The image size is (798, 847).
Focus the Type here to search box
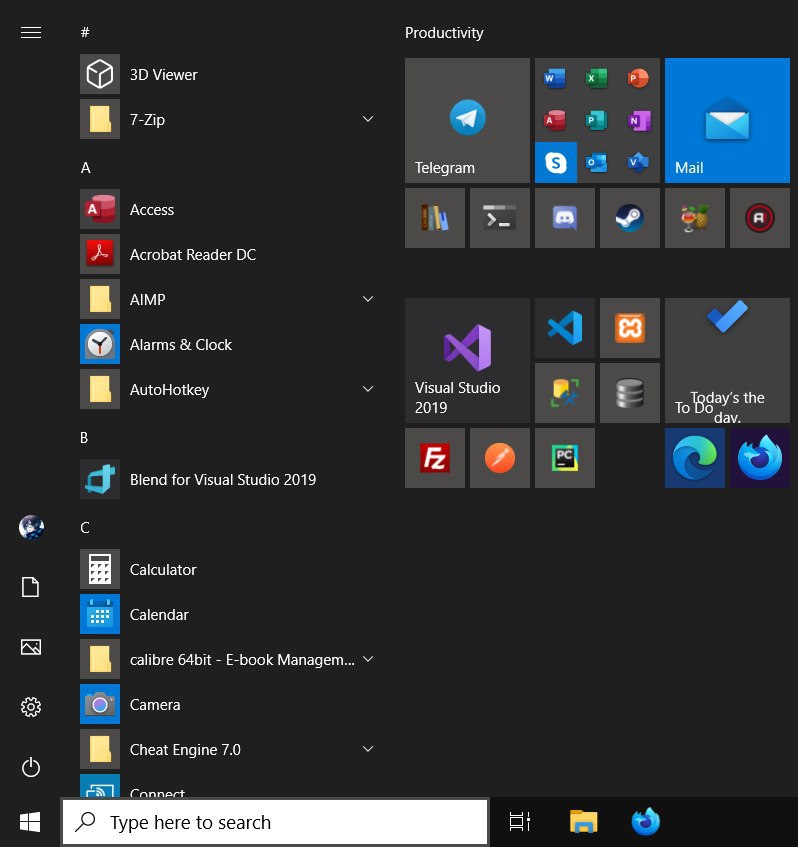pyautogui.click(x=276, y=822)
